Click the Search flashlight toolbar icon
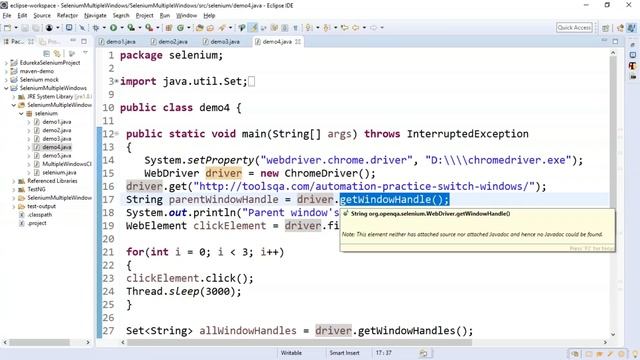This screenshot has height=360, width=640. pos(222,28)
